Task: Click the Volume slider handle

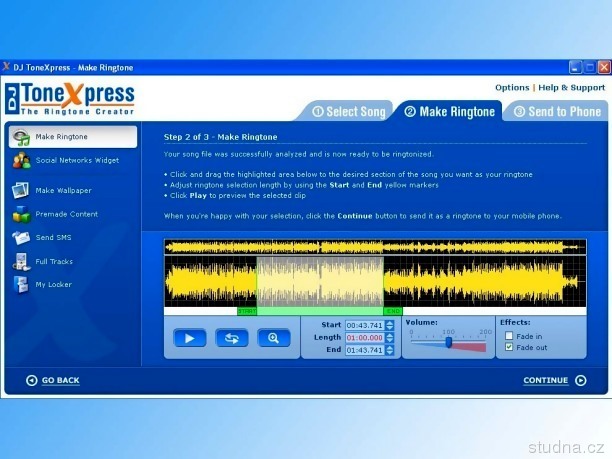Action: 448,342
